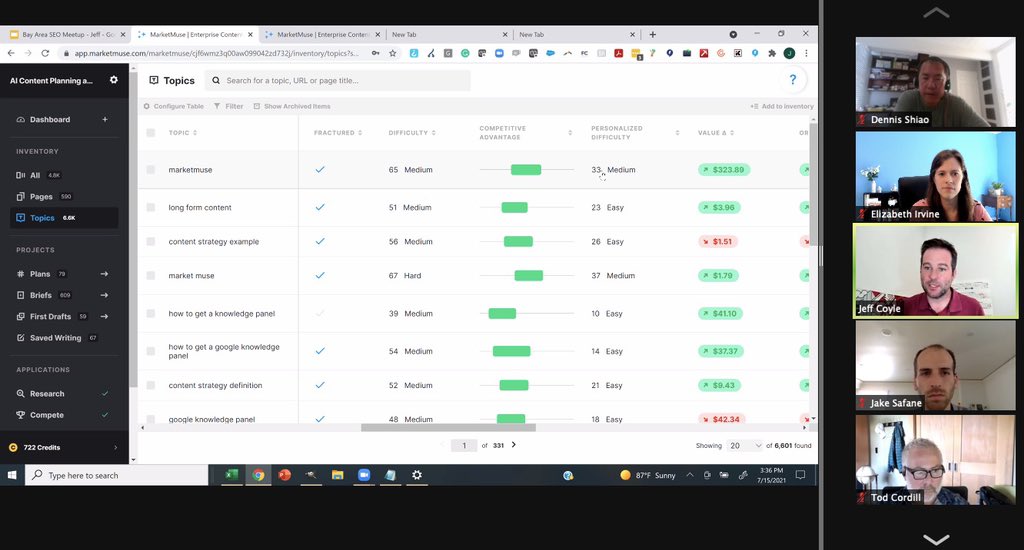Open the help question mark button

[x=792, y=80]
